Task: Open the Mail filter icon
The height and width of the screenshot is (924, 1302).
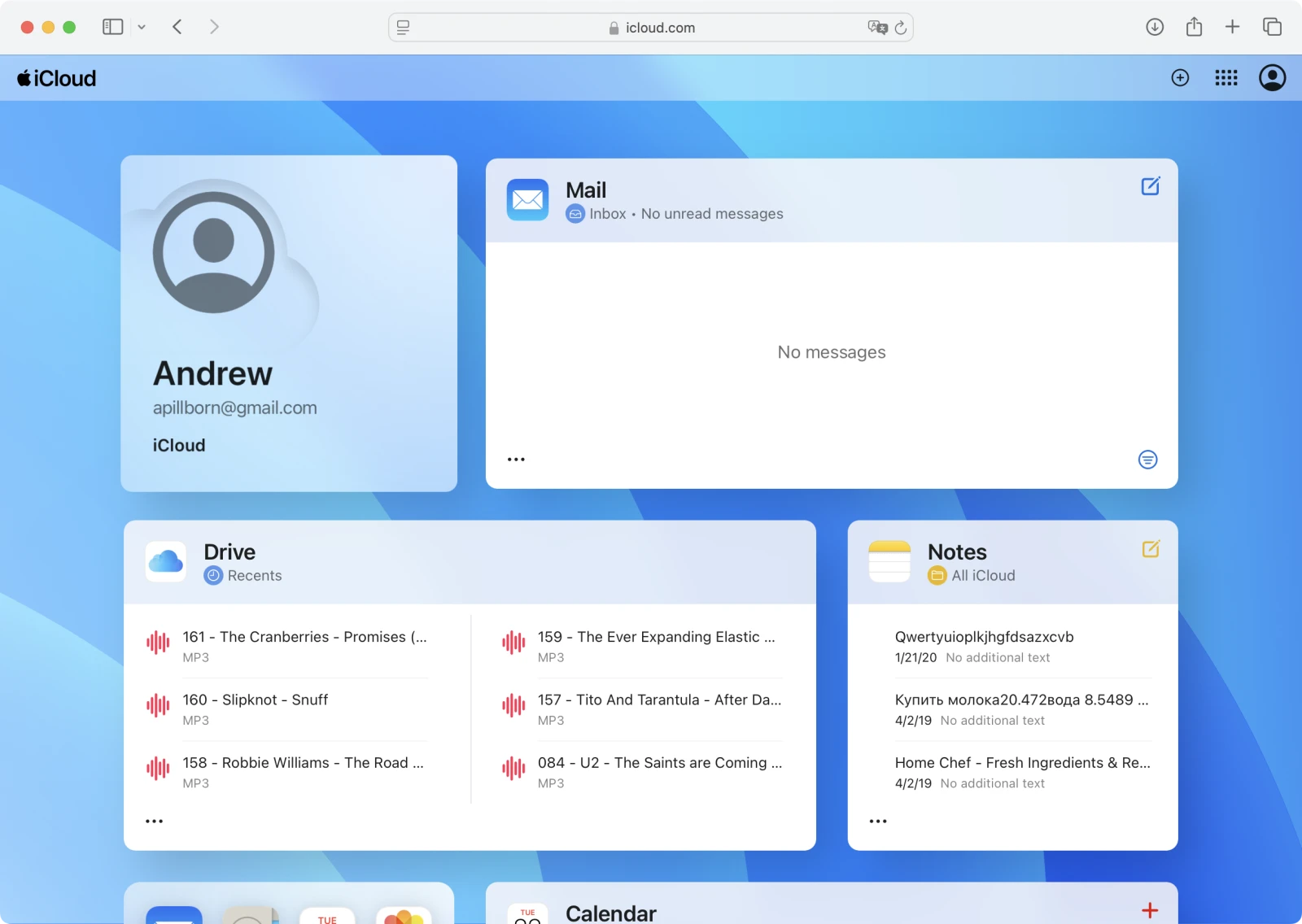Action: tap(1147, 459)
